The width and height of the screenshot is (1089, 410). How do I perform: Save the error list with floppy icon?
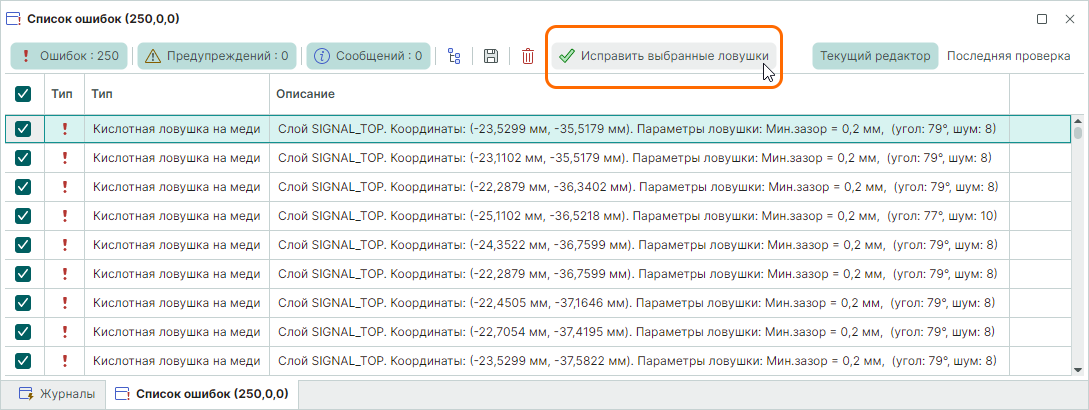click(x=491, y=56)
